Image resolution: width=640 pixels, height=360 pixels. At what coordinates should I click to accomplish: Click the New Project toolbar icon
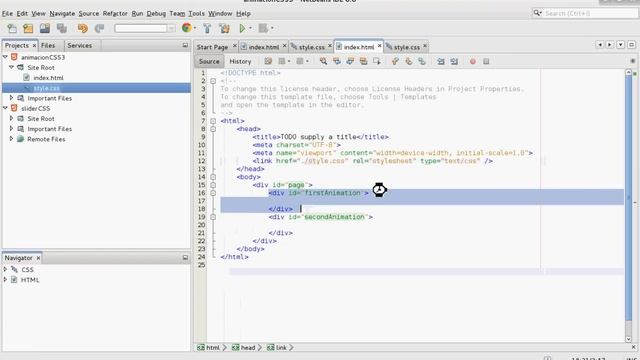click(28, 28)
